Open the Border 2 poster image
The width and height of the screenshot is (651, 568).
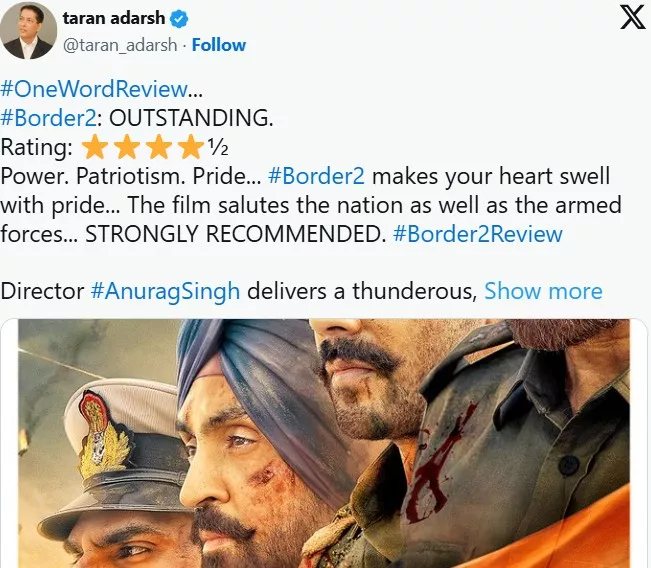coord(324,443)
